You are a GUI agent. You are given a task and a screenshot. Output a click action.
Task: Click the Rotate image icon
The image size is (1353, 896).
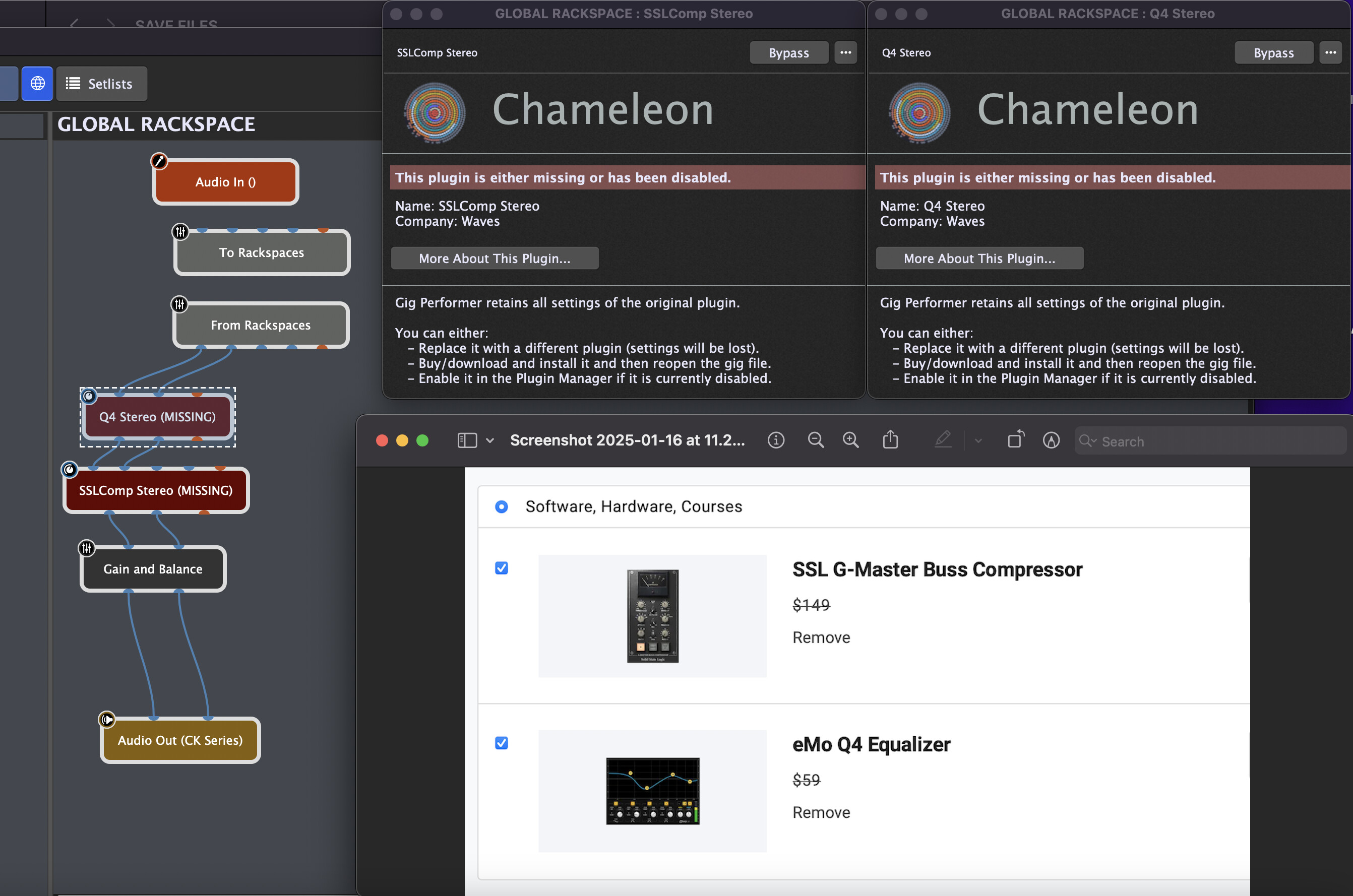[1016, 440]
